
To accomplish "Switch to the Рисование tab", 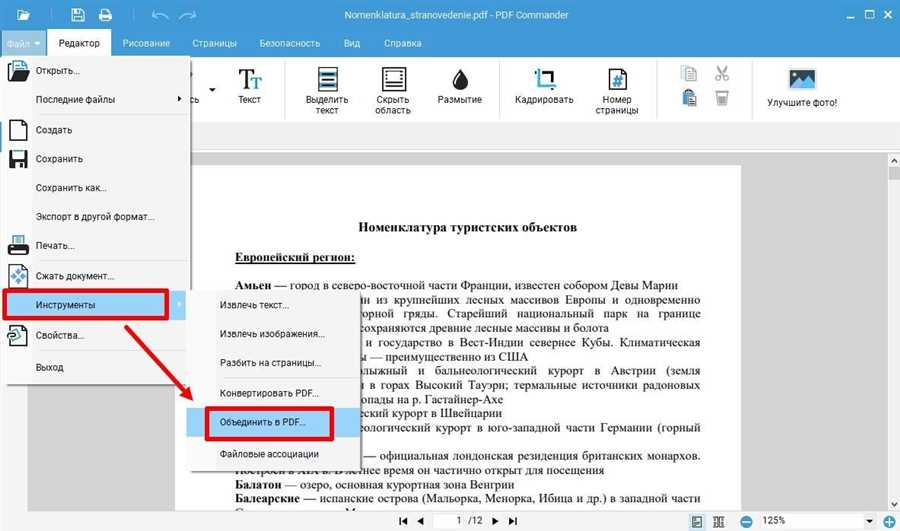I will click(146, 43).
